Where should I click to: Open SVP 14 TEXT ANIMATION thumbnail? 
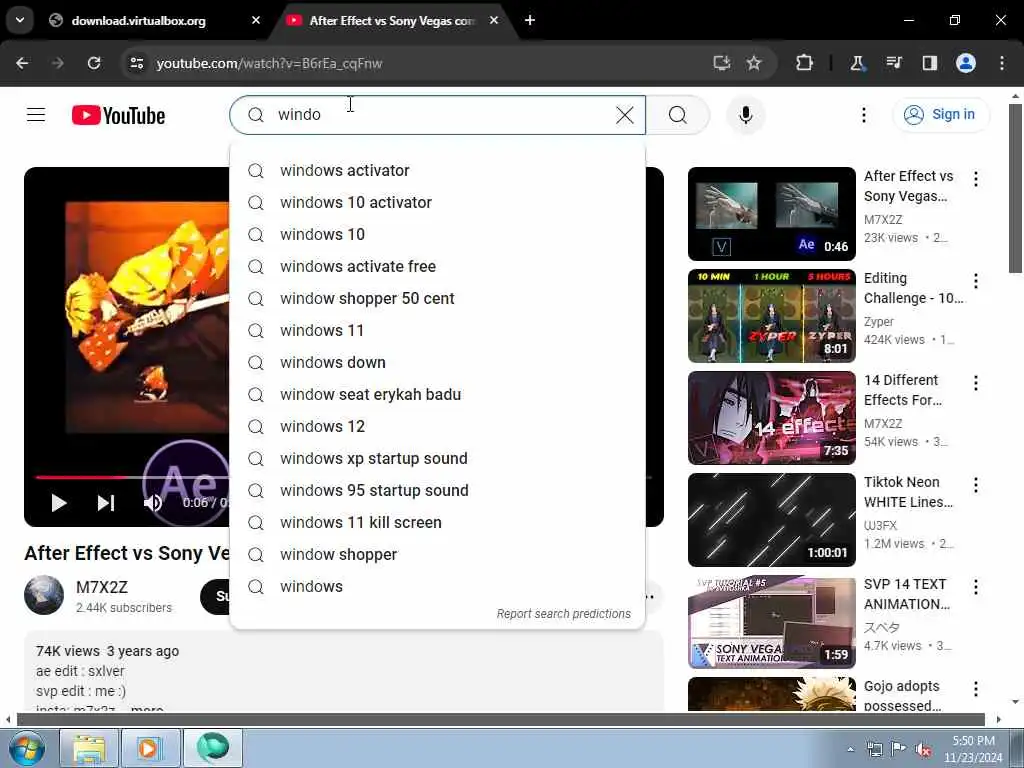[x=771, y=622]
